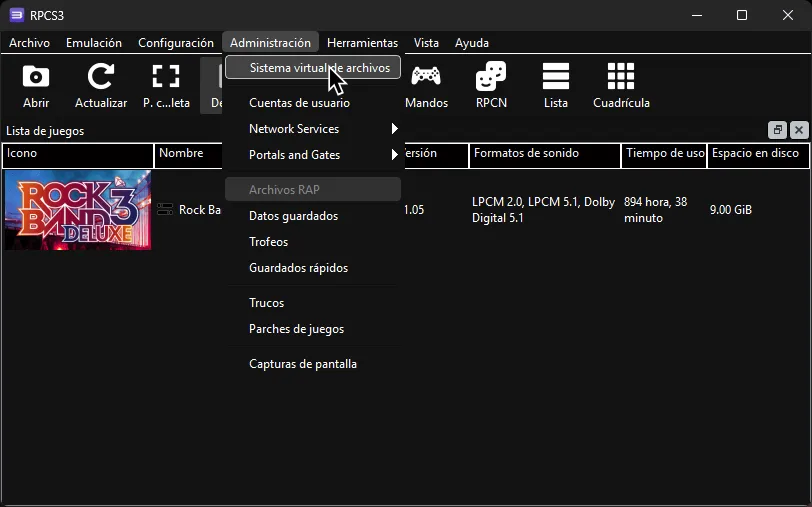Open the Trofeos manager
Image resolution: width=812 pixels, height=507 pixels.
313,241
